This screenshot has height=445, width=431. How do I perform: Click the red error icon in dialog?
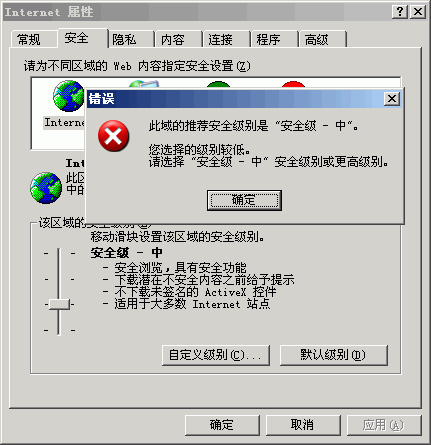pyautogui.click(x=113, y=136)
